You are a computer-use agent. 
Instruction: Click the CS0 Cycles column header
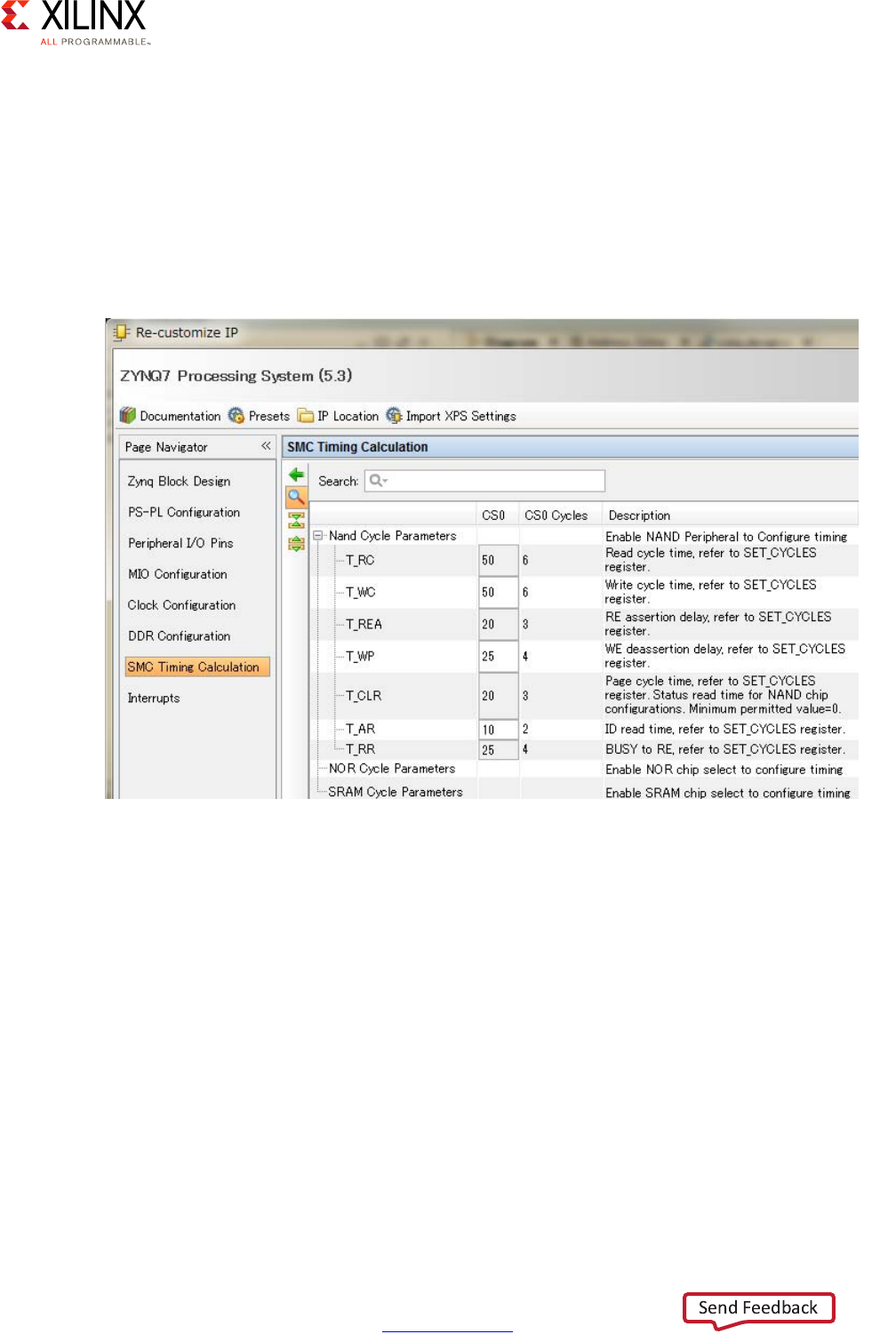coord(560,515)
